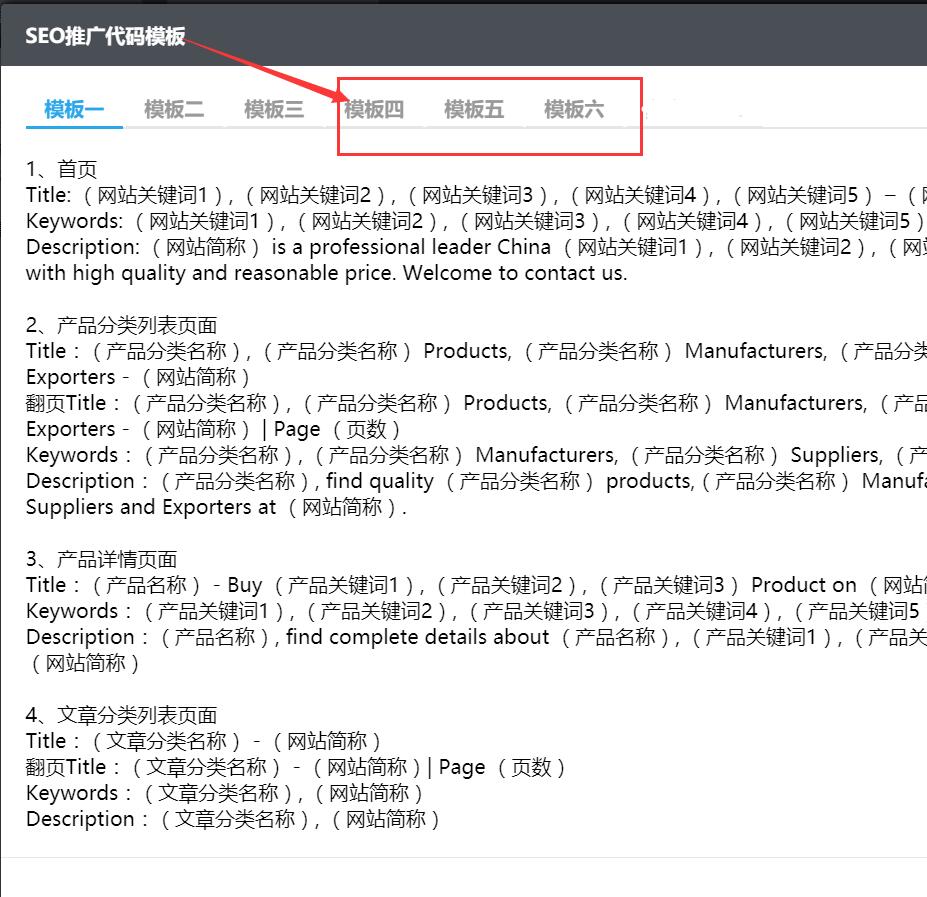Viewport: 927px width, 897px height.
Task: Open the 模板四 template tab
Action: click(x=377, y=110)
